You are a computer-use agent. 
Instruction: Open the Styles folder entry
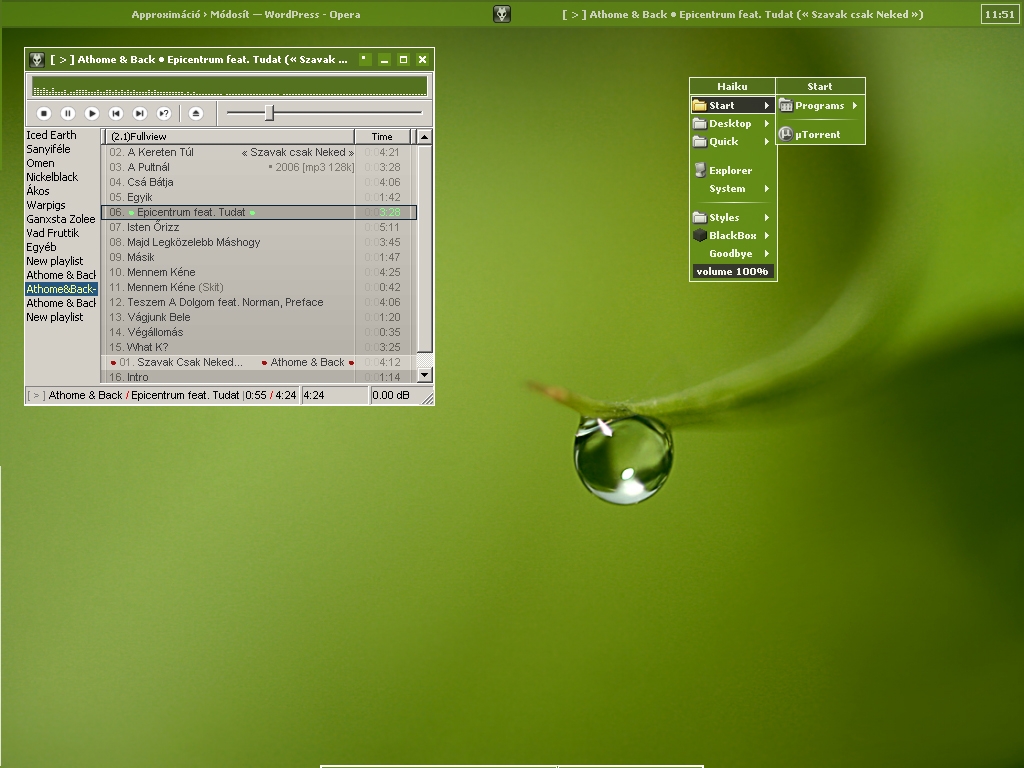click(733, 217)
